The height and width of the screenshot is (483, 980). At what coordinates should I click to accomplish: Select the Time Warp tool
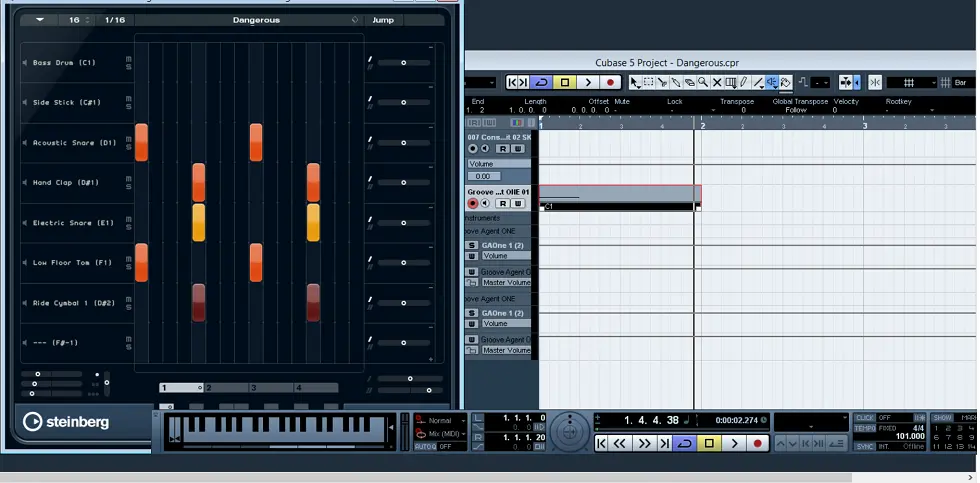tap(730, 82)
